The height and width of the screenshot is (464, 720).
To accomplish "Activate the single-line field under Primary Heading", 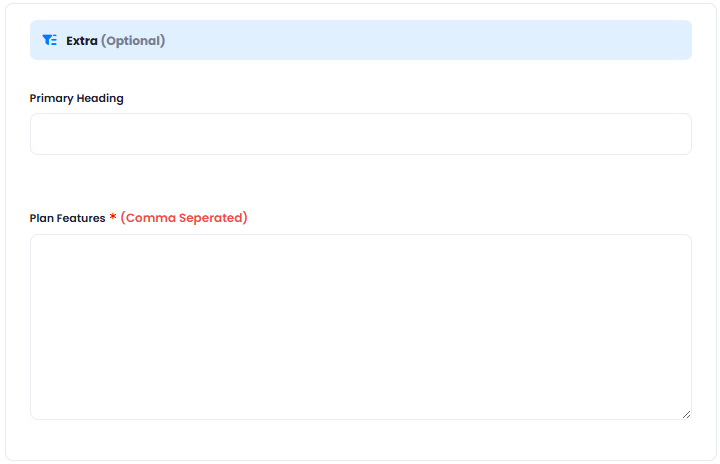I will [360, 134].
